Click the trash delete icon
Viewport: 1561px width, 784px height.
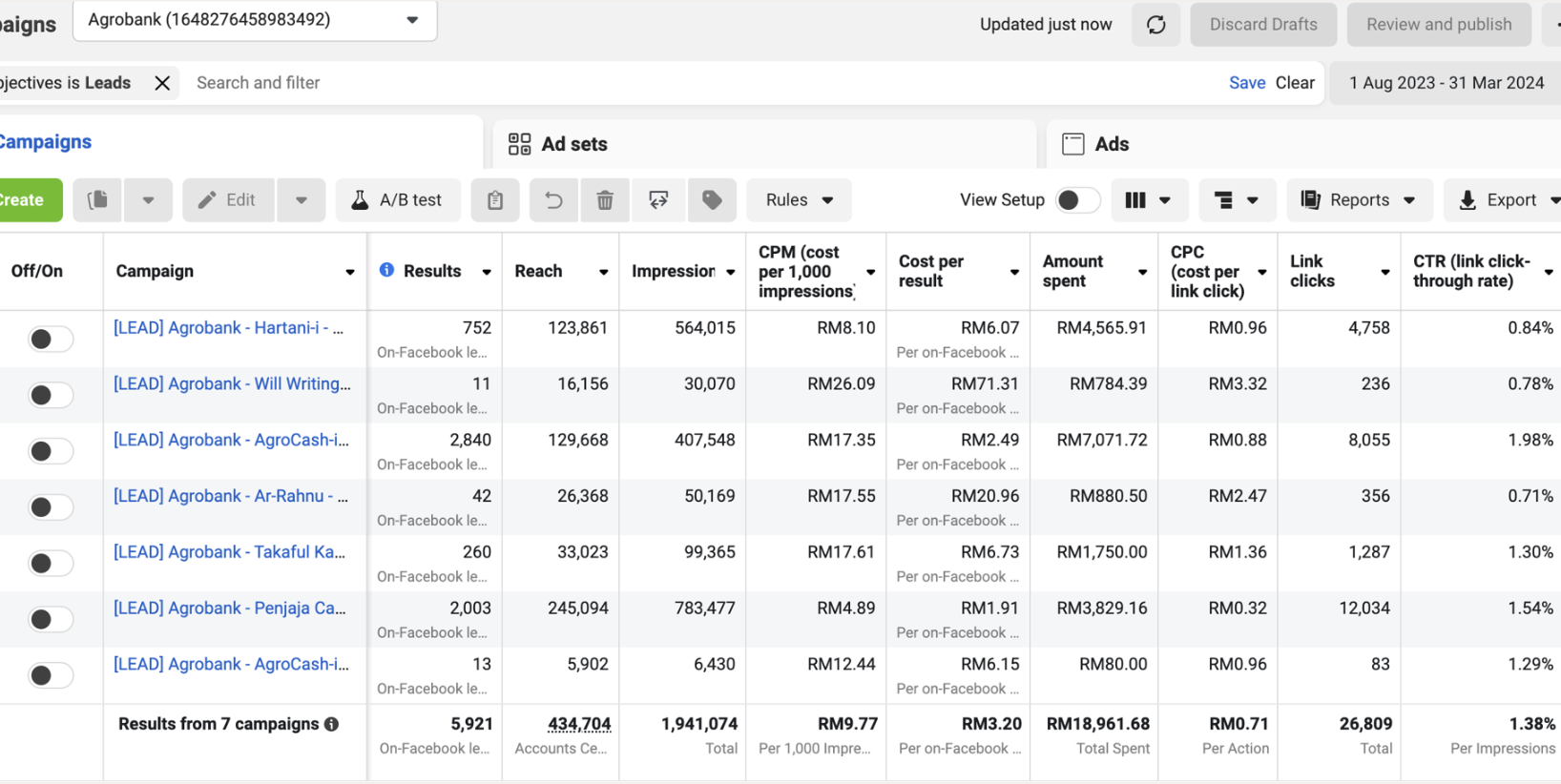point(605,200)
